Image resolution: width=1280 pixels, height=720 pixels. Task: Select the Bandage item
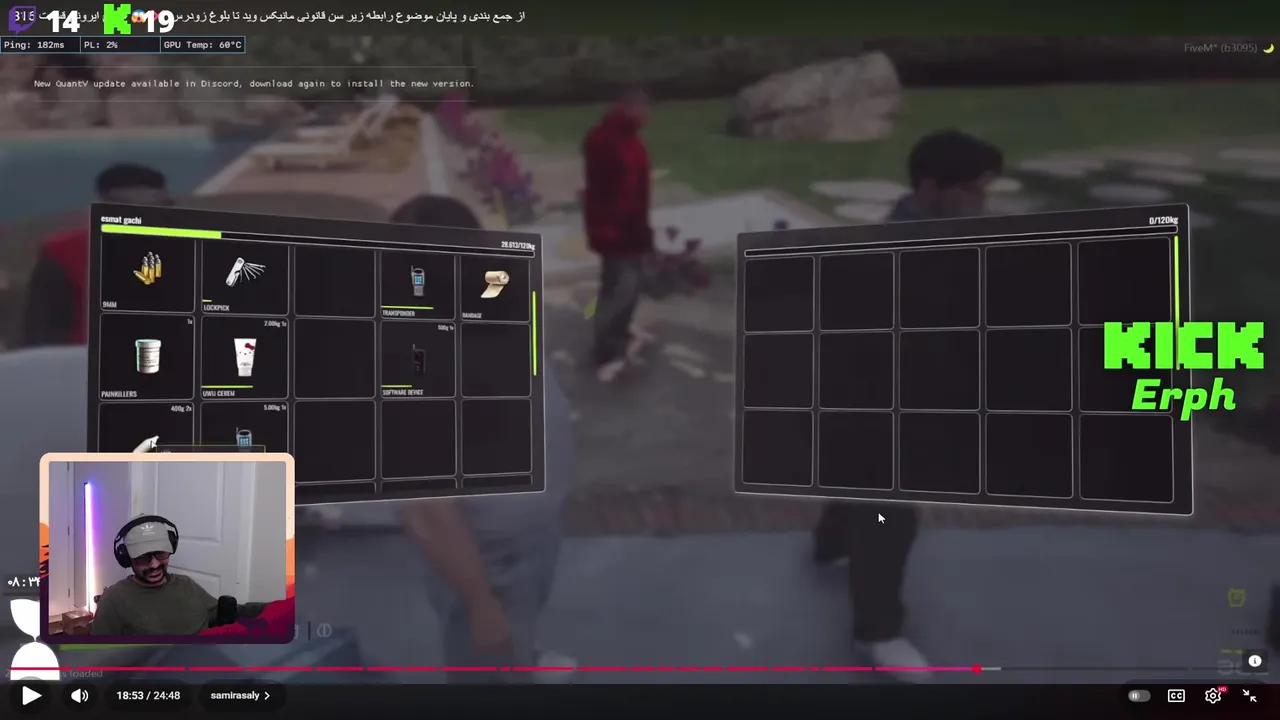tap(495, 289)
